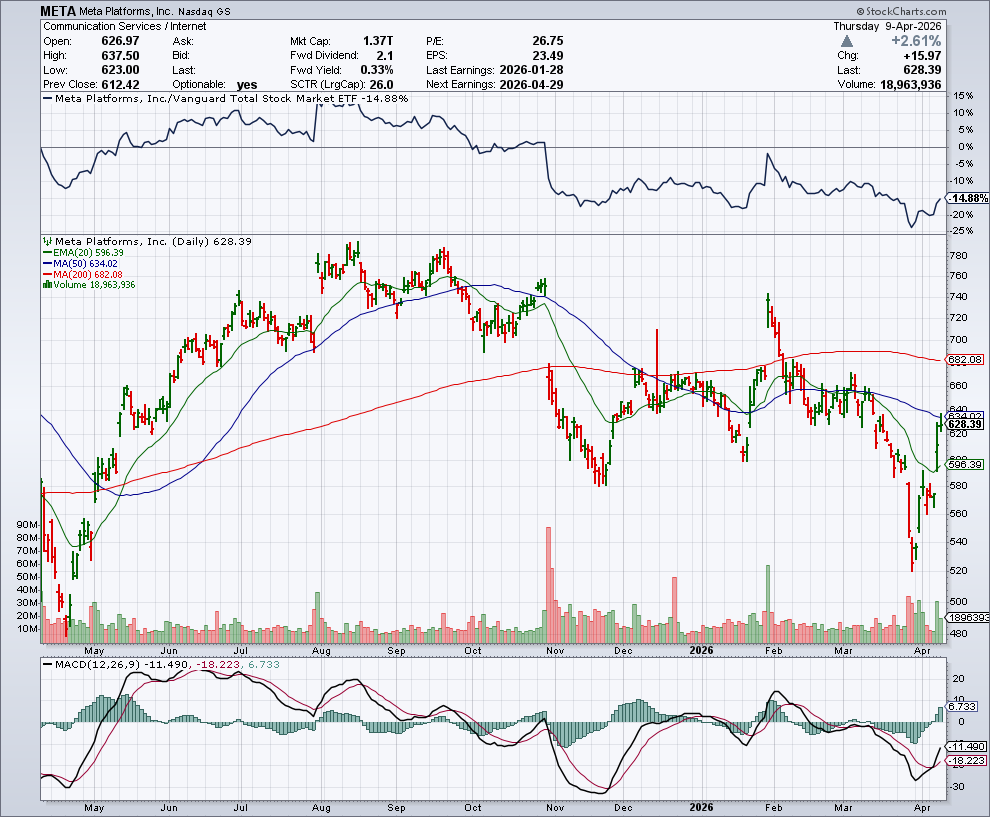The width and height of the screenshot is (990, 817).
Task: Click the green Volume 18,963,936 legend entry
Action: click(88, 285)
